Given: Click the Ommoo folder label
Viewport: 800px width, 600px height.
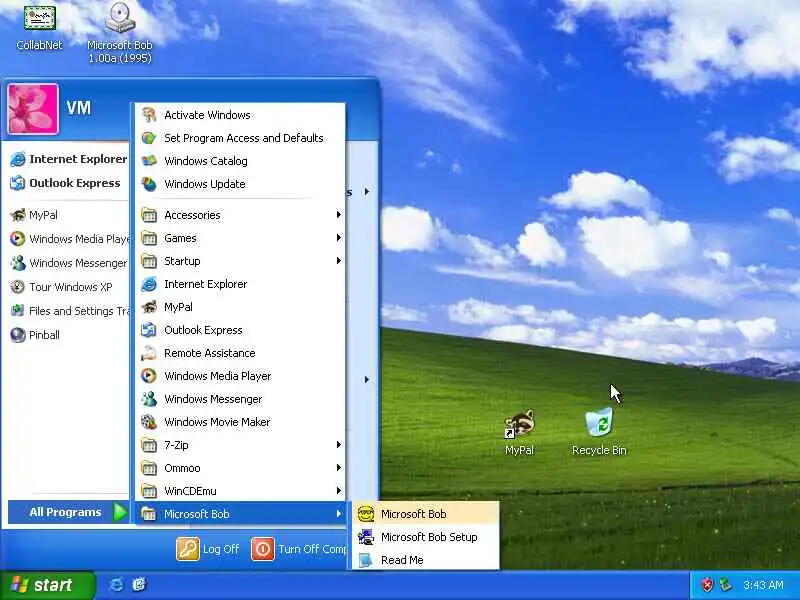Looking at the screenshot, I should (182, 468).
